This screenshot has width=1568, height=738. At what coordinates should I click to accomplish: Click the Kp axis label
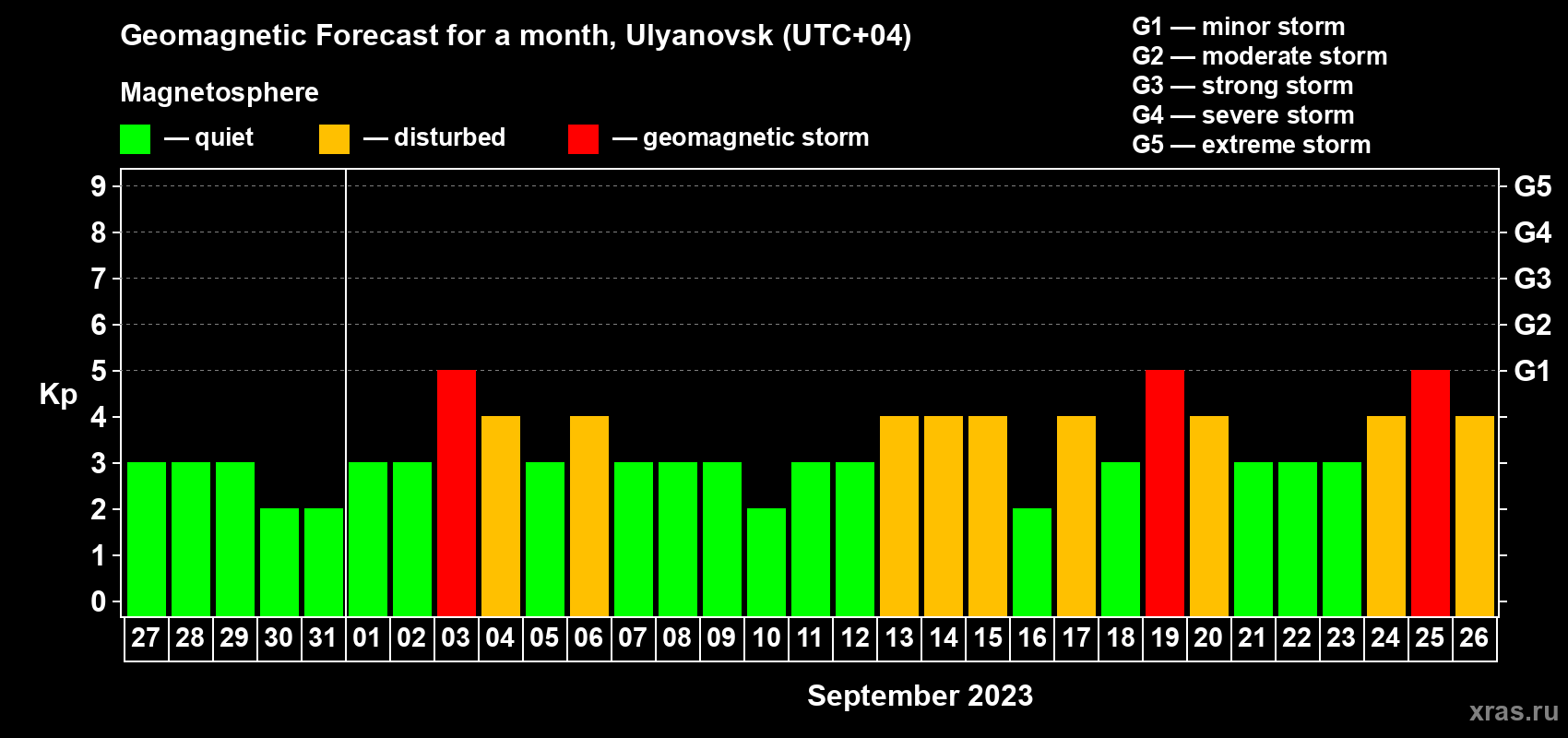coord(58,395)
